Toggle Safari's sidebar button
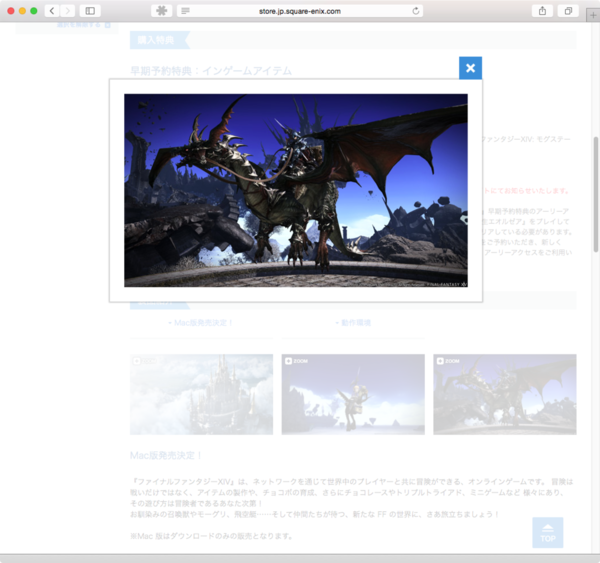Screen dimensions: 600x563 click(90, 11)
